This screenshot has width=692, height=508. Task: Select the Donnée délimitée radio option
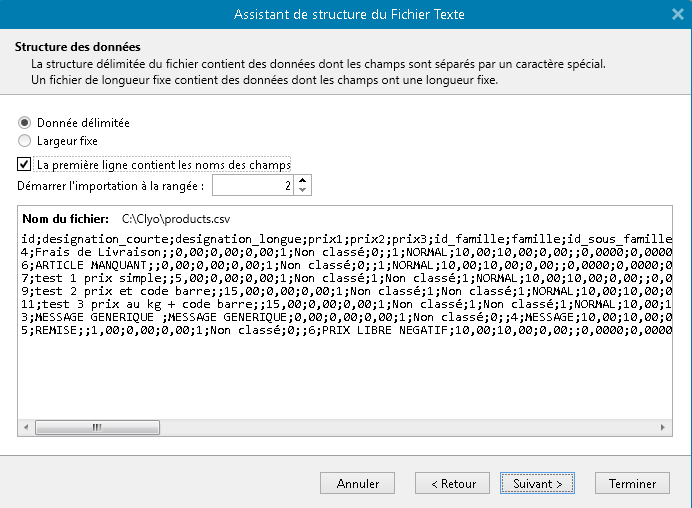pos(25,122)
